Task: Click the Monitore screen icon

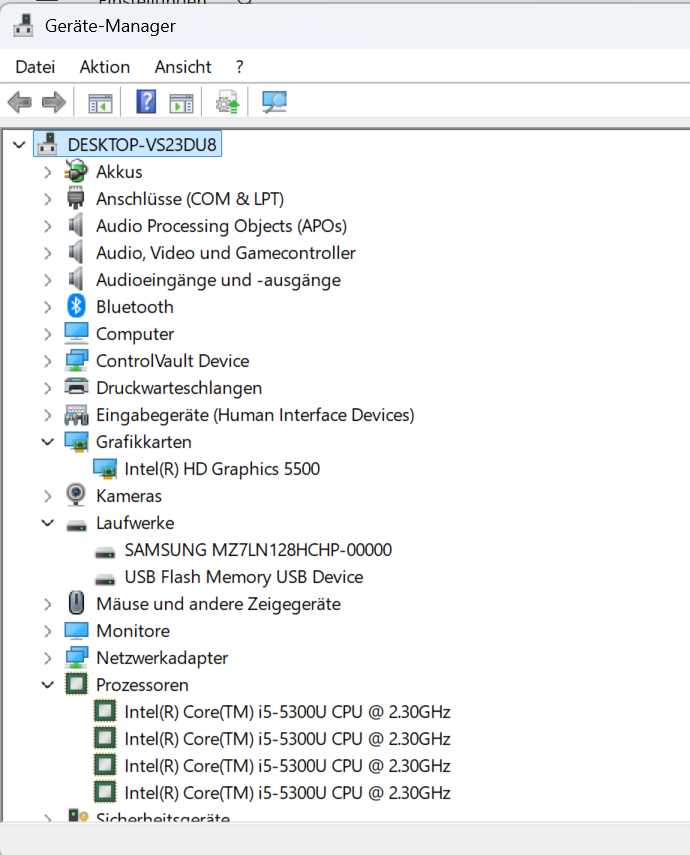Action: pyautogui.click(x=76, y=631)
